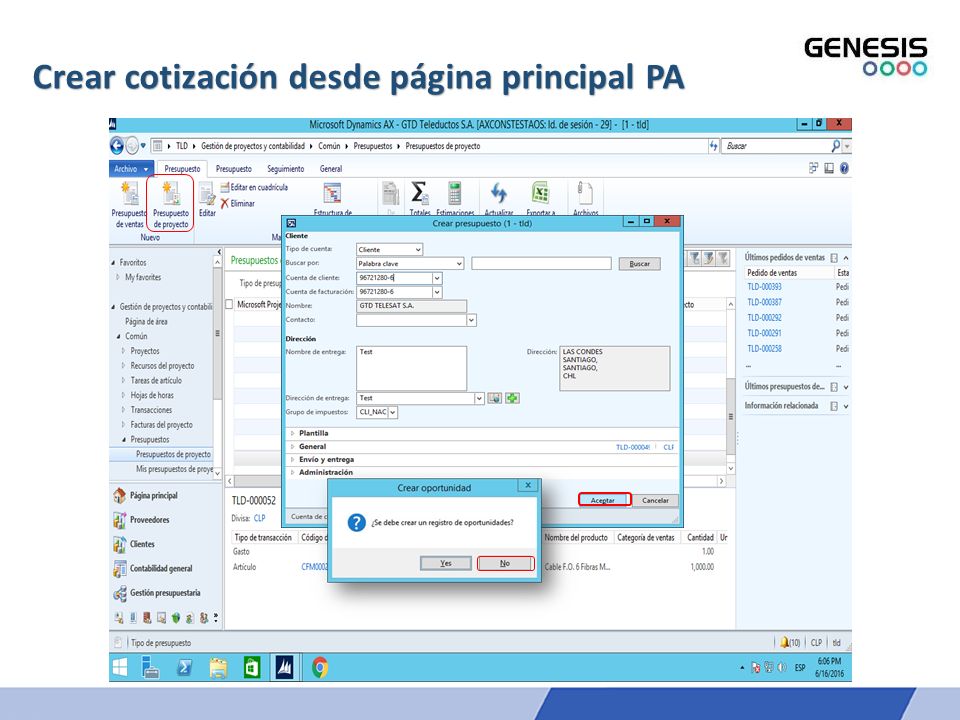960x720 pixels.
Task: Click the CLP link next to Divisa
Action: pos(260,518)
